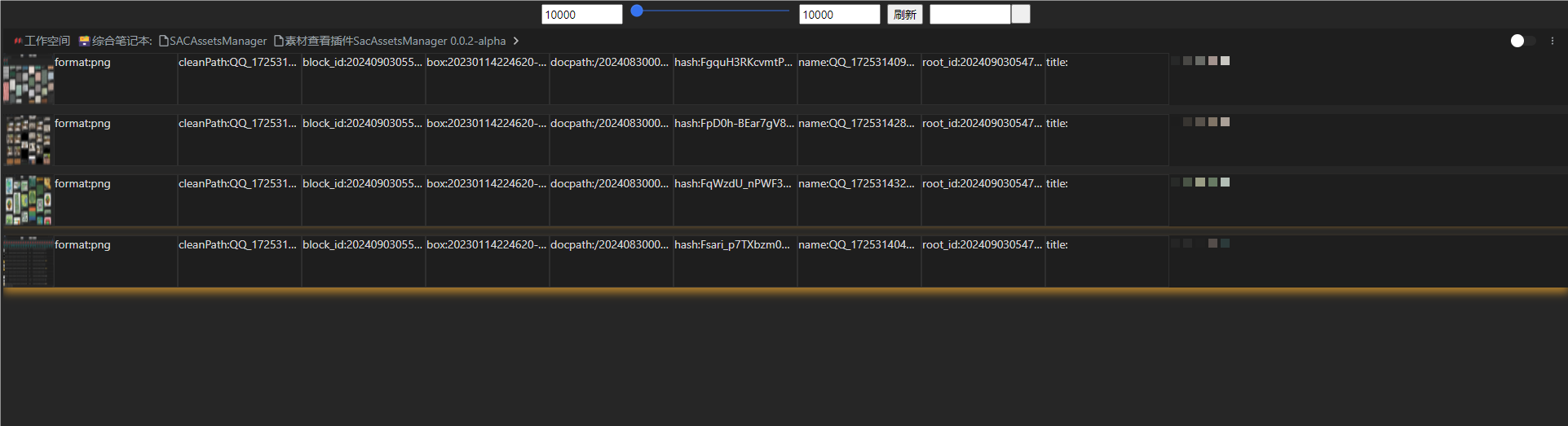This screenshot has height=426, width=1568.
Task: Open SACAssetsManager breadcrumb item
Action: (x=218, y=41)
